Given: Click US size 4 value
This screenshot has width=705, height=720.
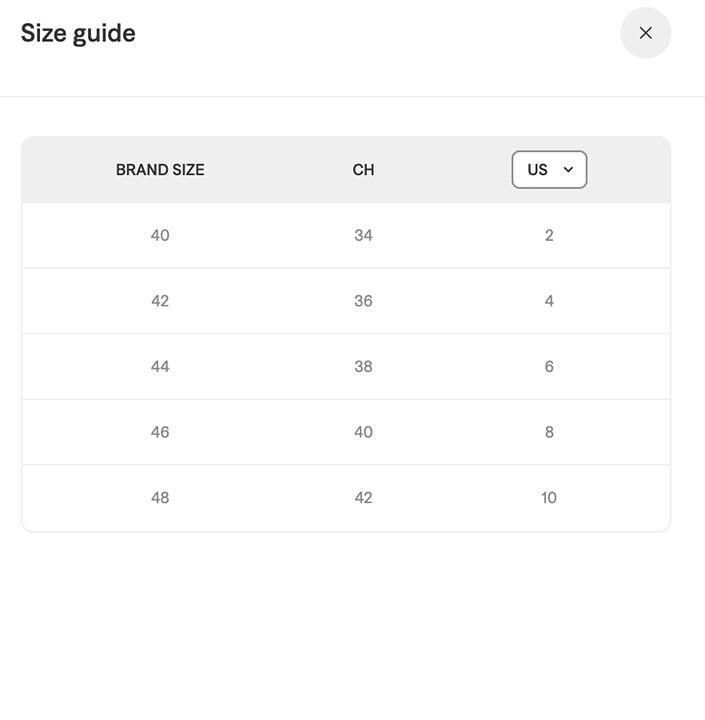Looking at the screenshot, I should pyautogui.click(x=549, y=301).
